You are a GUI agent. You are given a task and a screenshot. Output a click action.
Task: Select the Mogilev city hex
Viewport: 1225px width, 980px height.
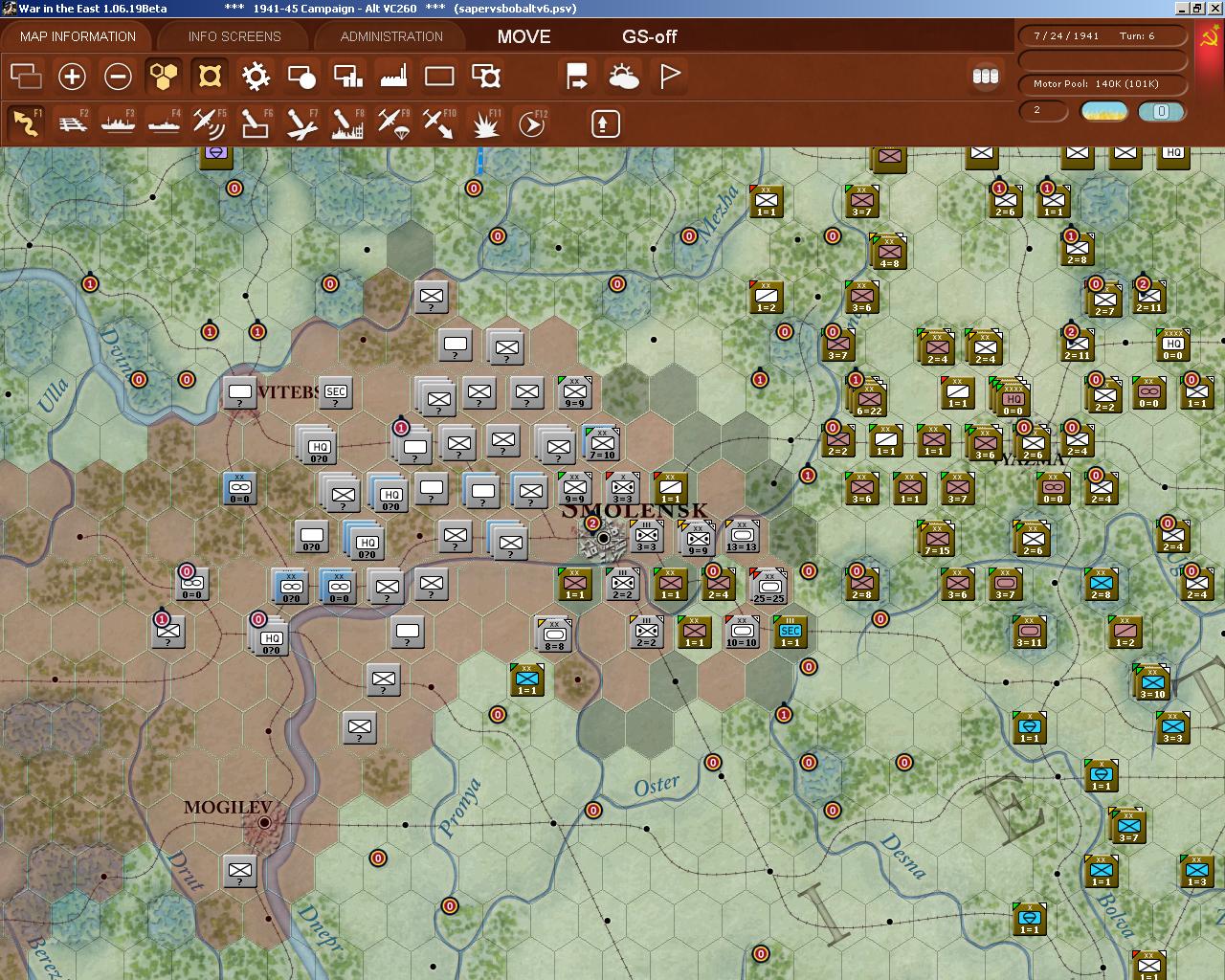[x=264, y=823]
